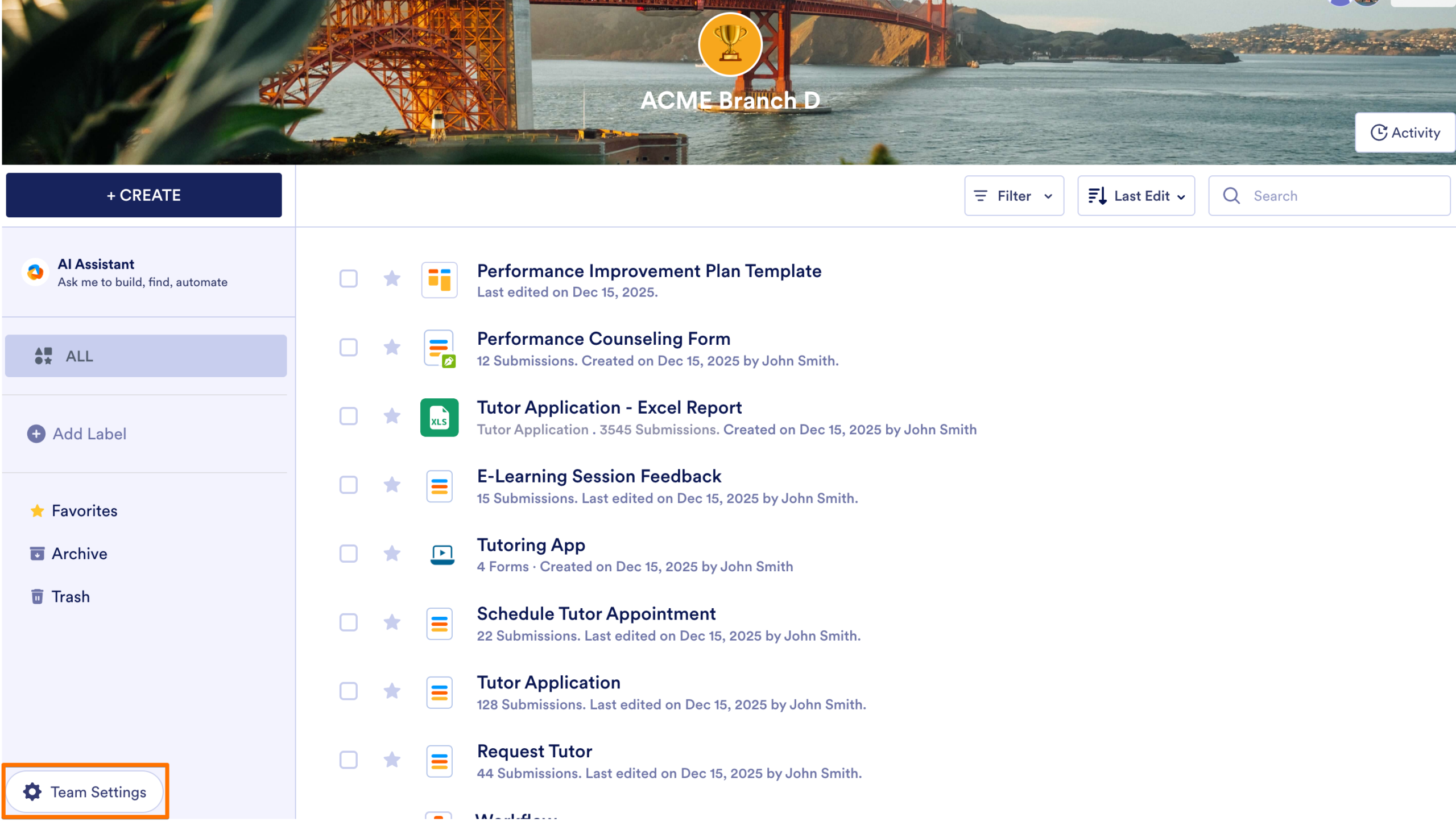Image resolution: width=1456 pixels, height=821 pixels.
Task: Click the CREATE button
Action: [143, 195]
